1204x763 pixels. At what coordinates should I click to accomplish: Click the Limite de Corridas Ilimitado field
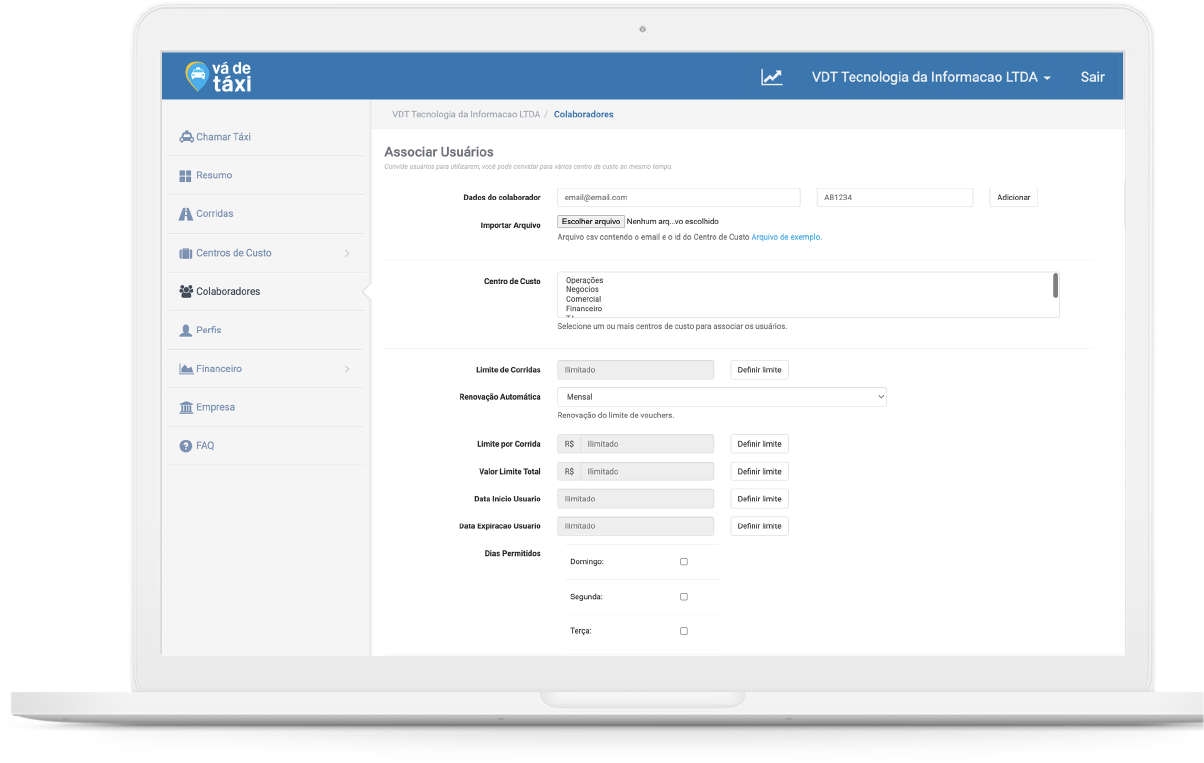coord(636,370)
